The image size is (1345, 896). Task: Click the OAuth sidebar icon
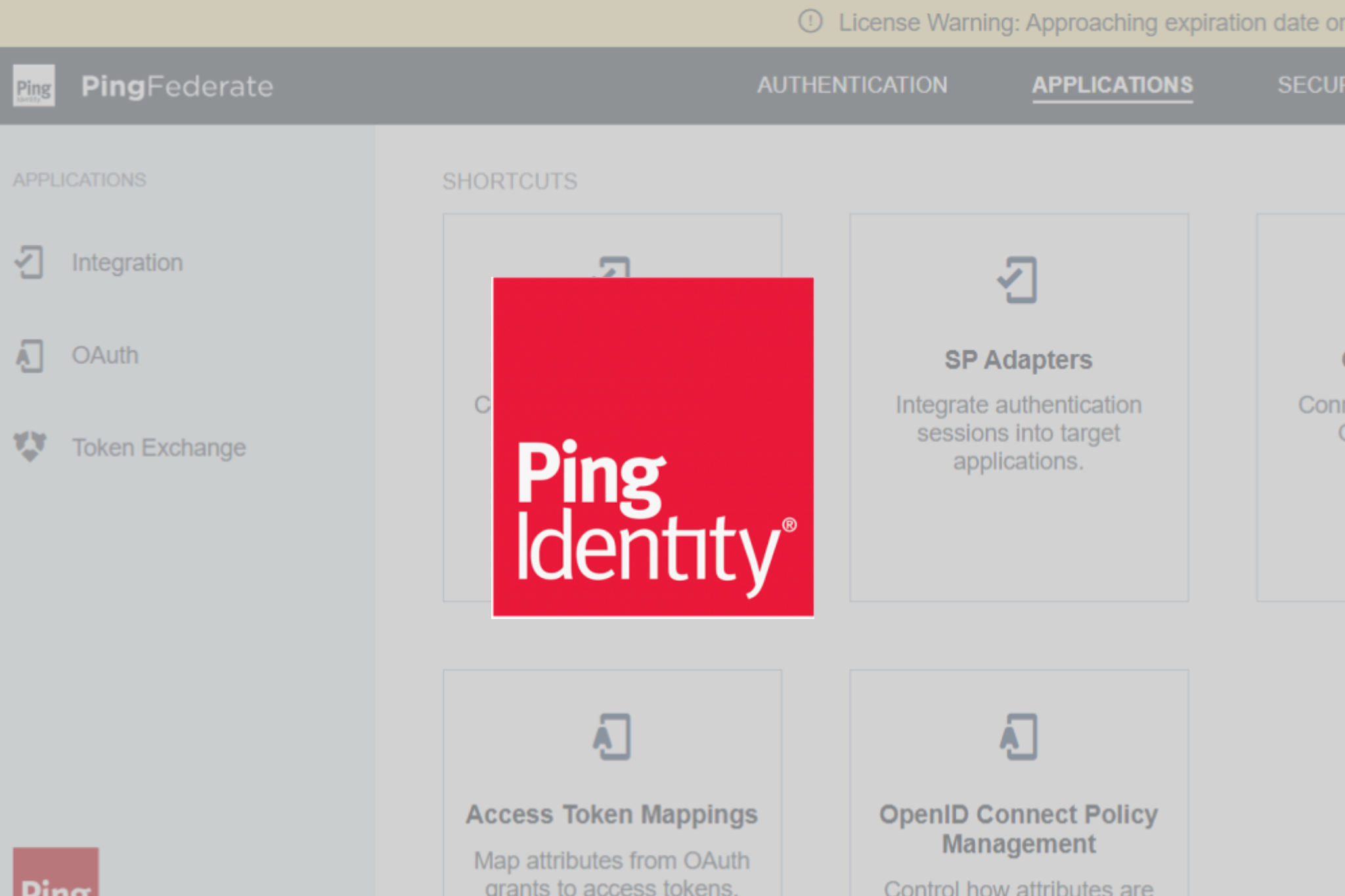pos(30,356)
